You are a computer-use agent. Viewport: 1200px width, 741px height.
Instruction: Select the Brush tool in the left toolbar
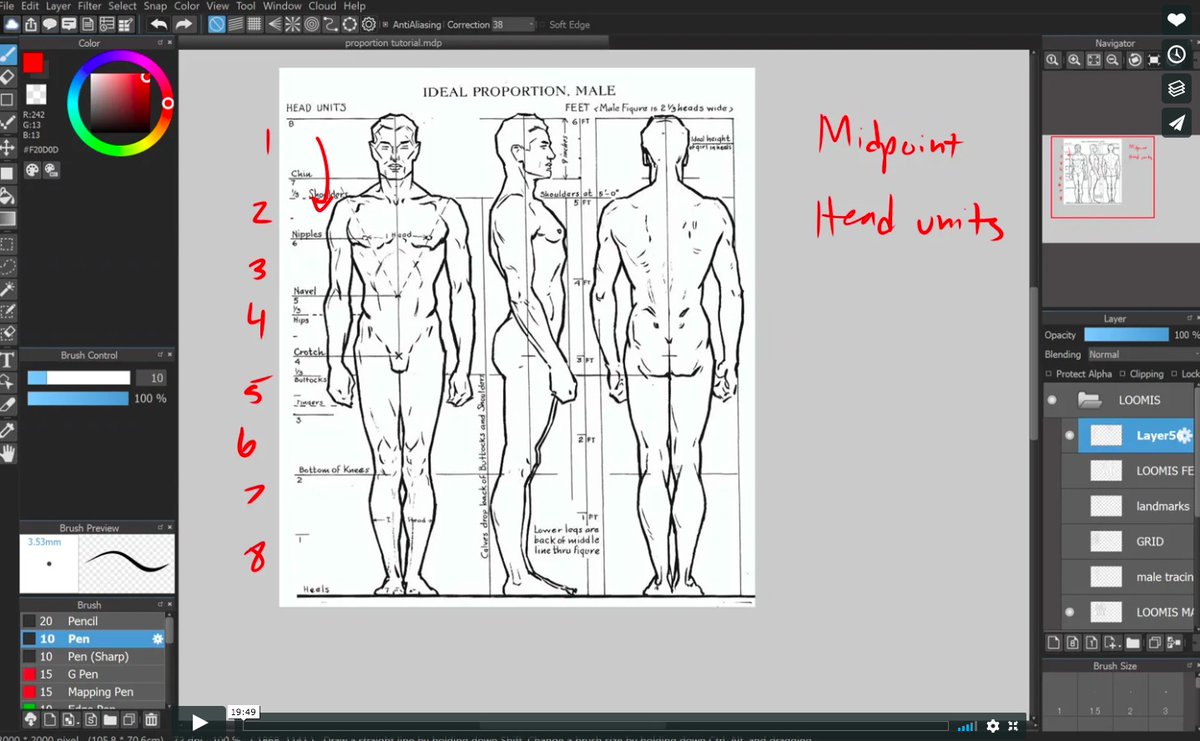pos(7,54)
